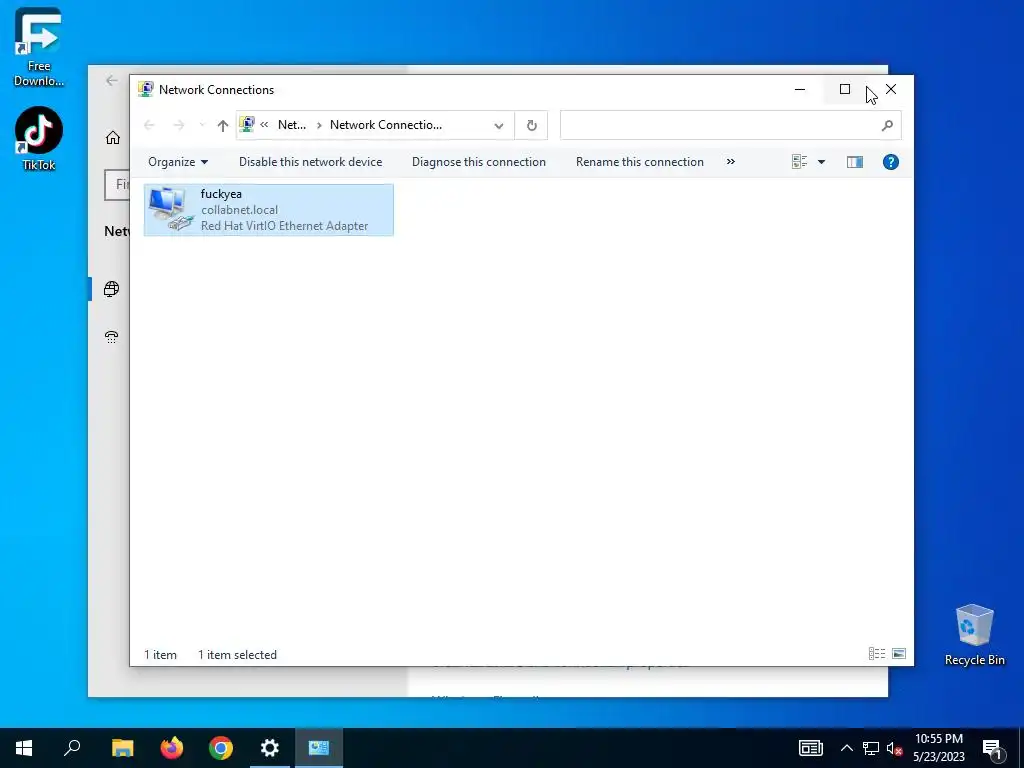Click the search magnifier in Network Connections

(887, 125)
